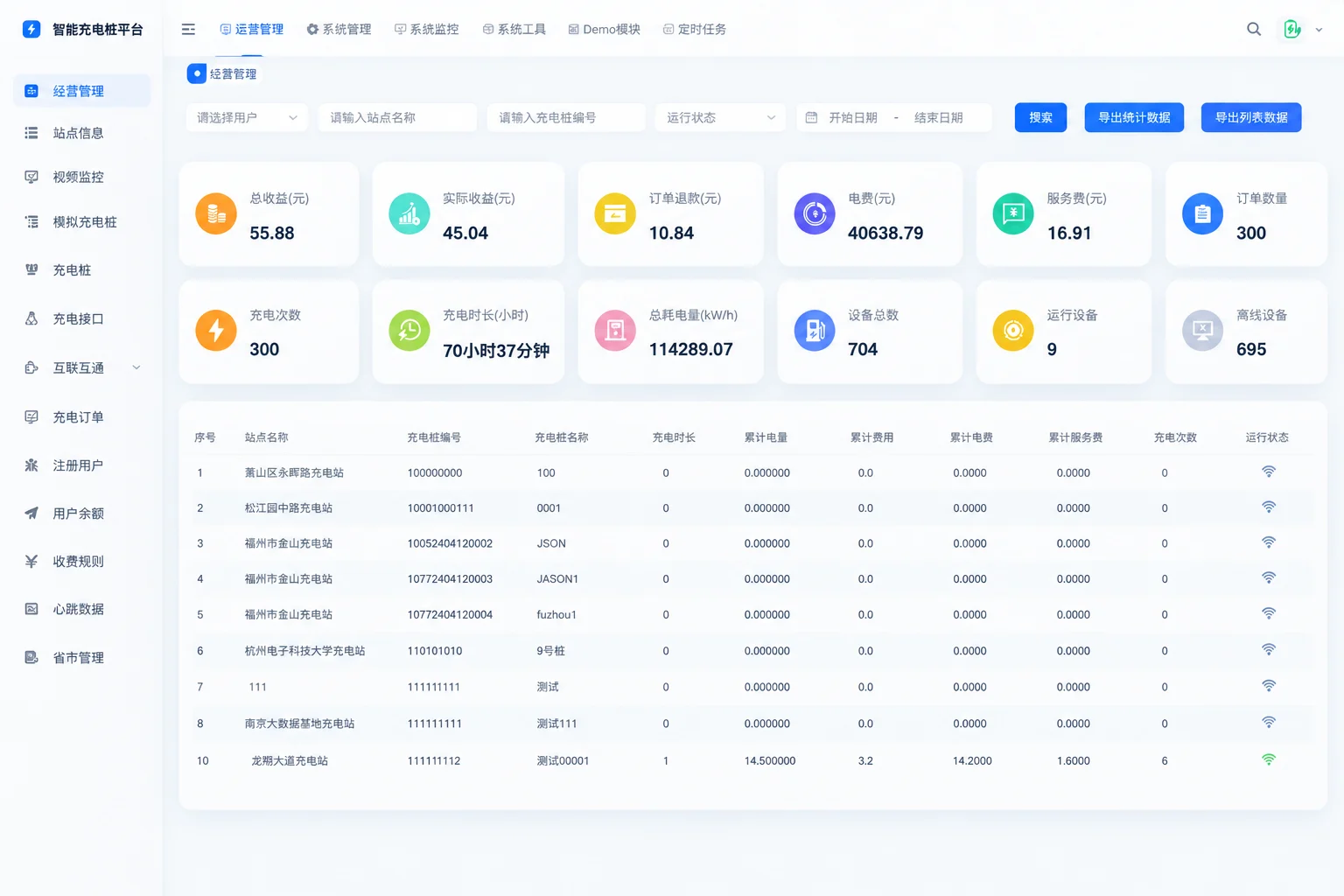1344x896 pixels.
Task: Open the 系统管理 top menu
Action: (339, 29)
